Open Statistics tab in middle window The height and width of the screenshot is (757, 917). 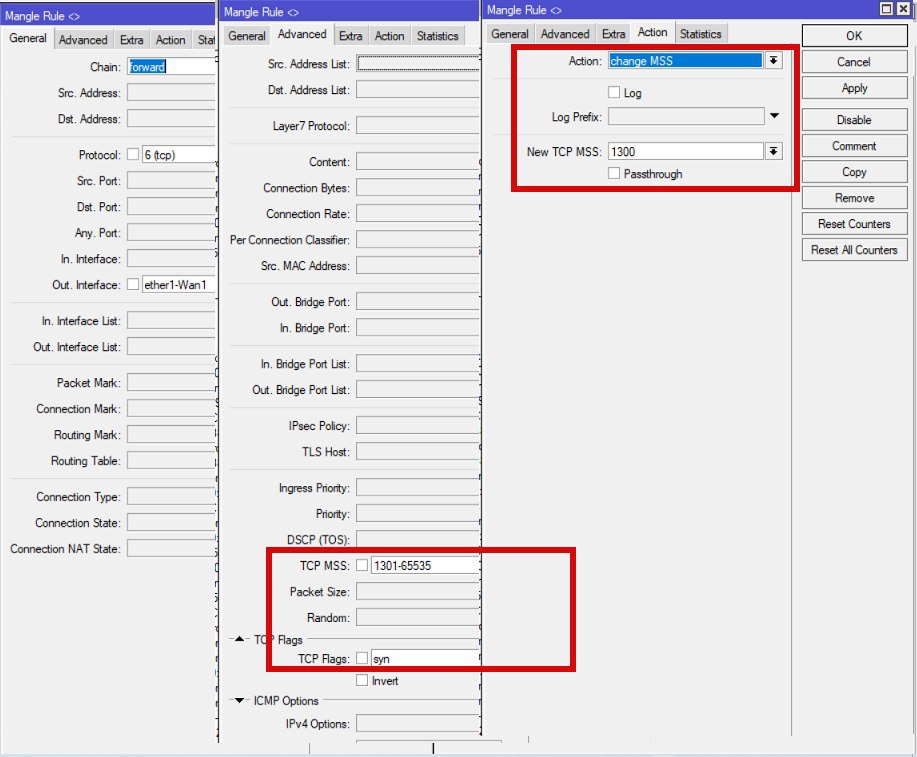(x=437, y=36)
